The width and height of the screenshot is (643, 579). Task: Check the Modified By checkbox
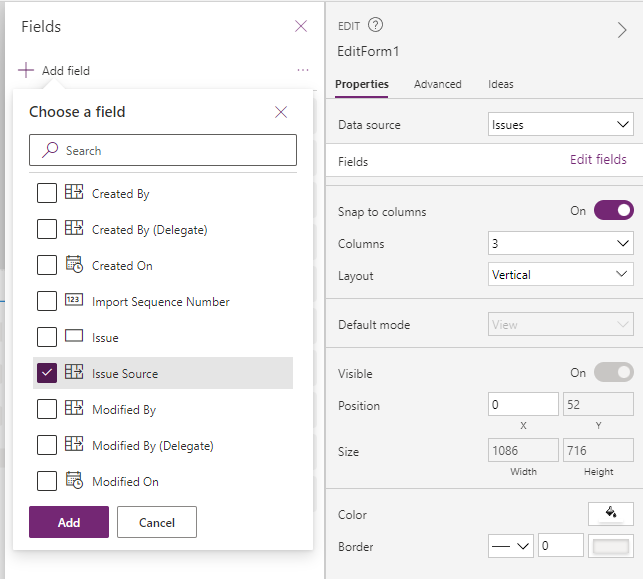[x=47, y=409]
